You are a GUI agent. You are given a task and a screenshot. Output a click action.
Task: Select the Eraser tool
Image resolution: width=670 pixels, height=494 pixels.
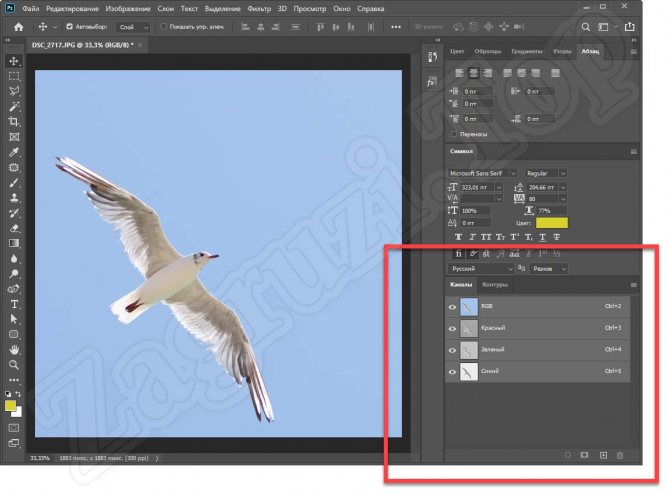14,228
